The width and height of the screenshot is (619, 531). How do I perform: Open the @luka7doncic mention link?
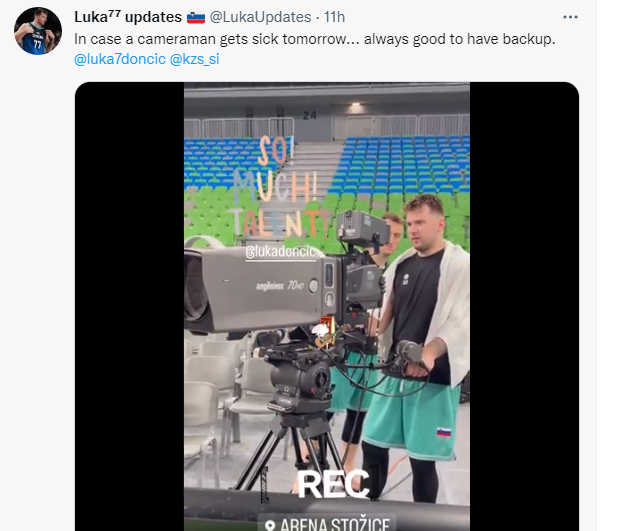(120, 59)
